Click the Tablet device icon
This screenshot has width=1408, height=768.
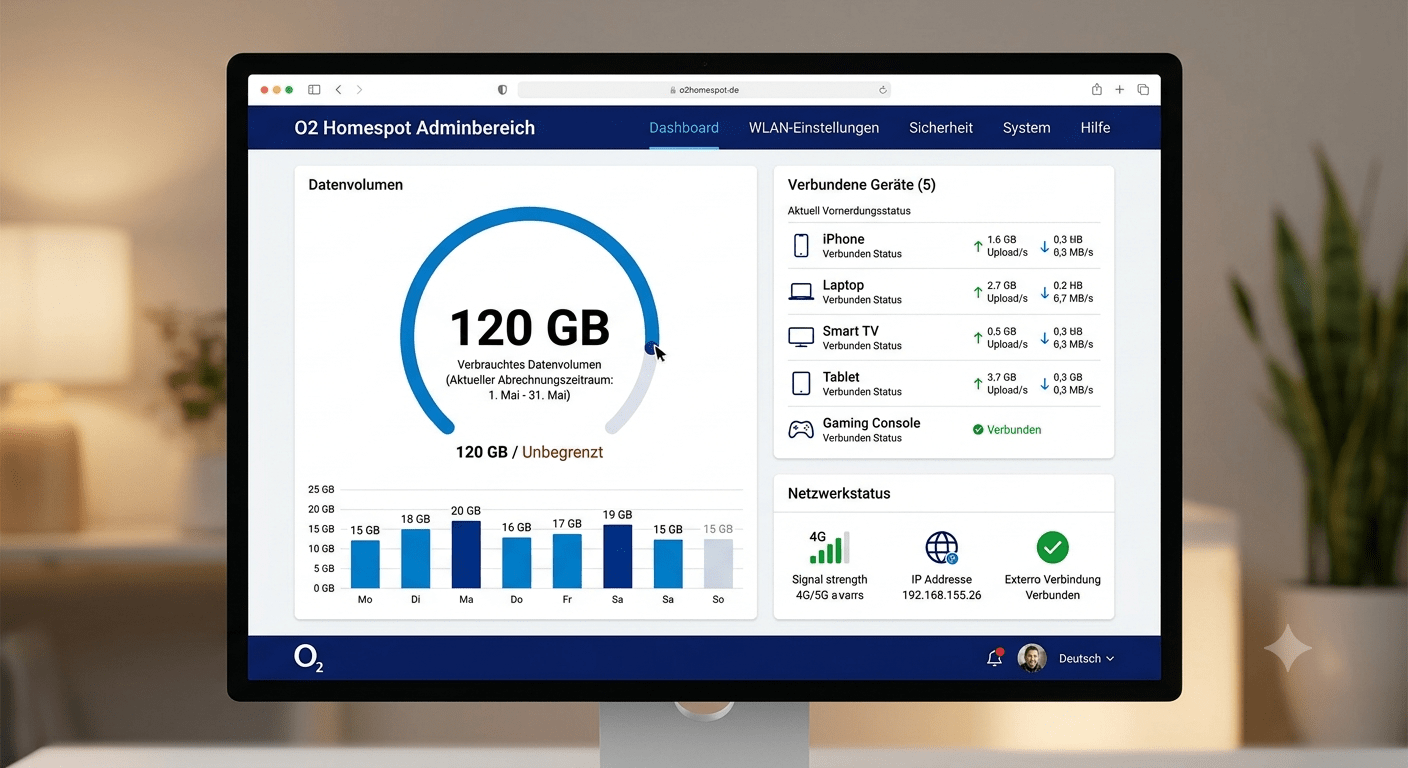tap(801, 383)
